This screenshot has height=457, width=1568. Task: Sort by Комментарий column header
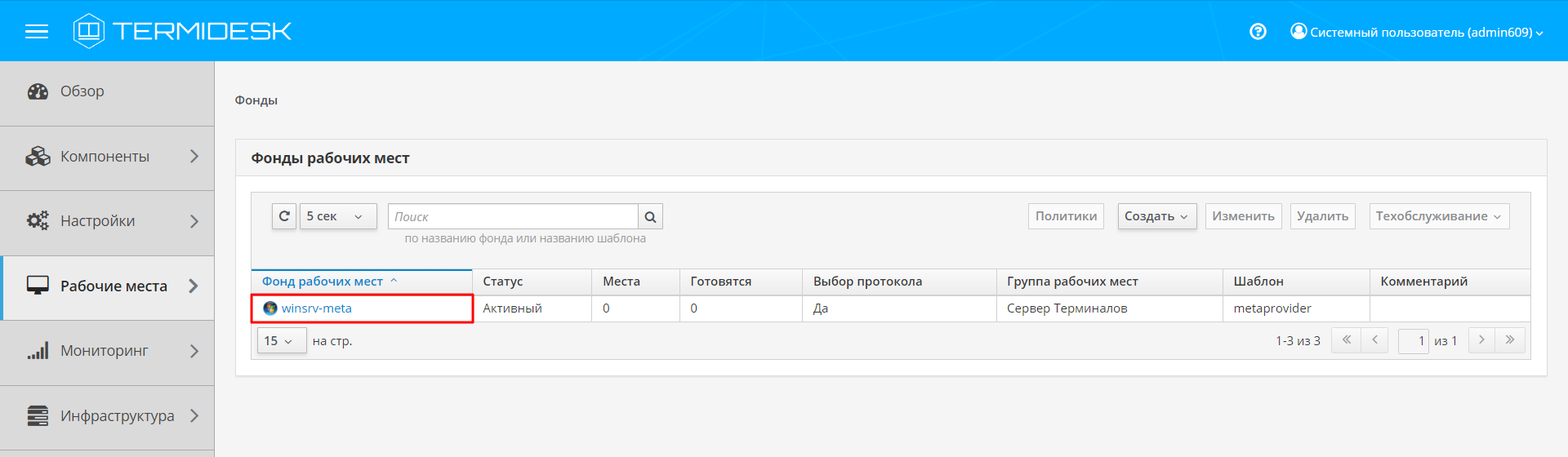(x=1450, y=282)
